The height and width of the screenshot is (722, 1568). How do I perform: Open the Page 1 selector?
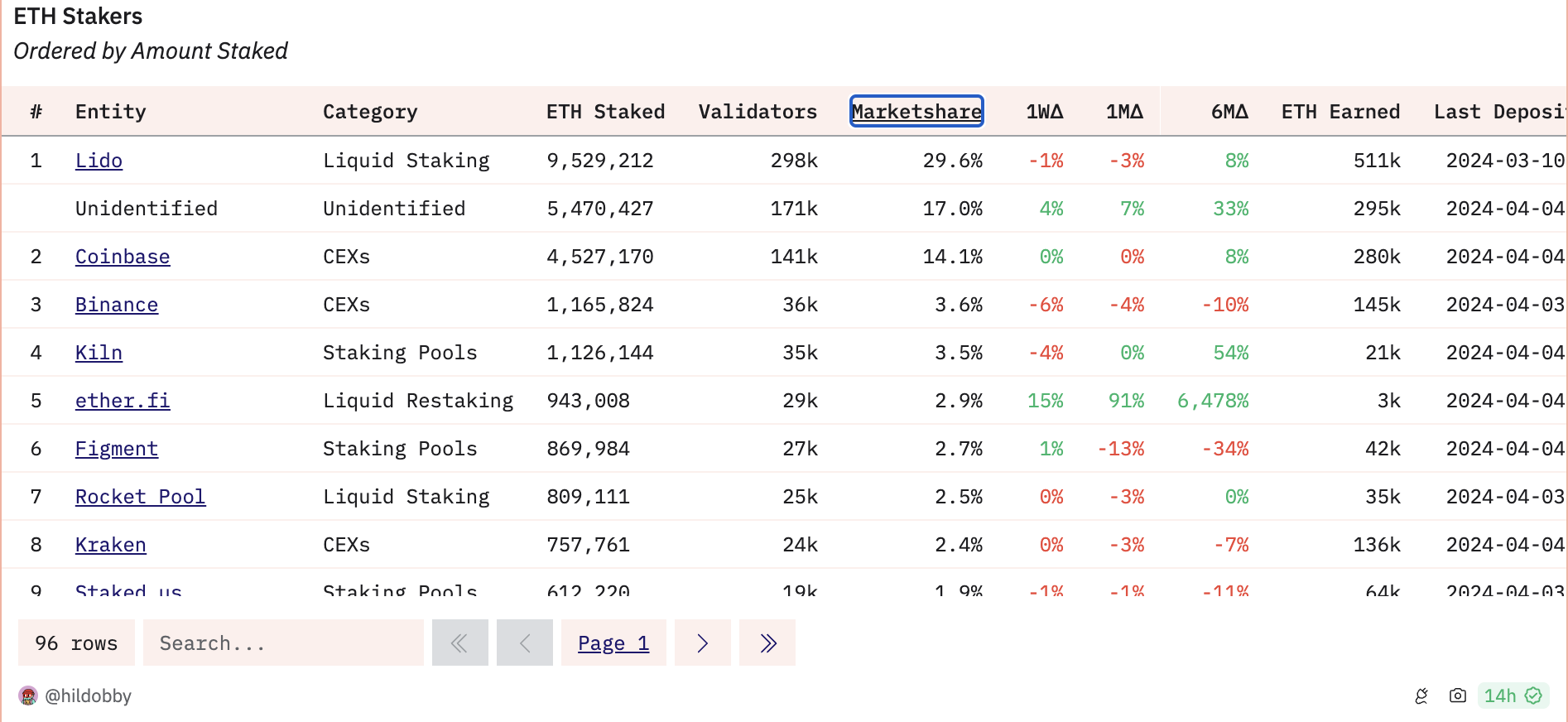point(613,643)
